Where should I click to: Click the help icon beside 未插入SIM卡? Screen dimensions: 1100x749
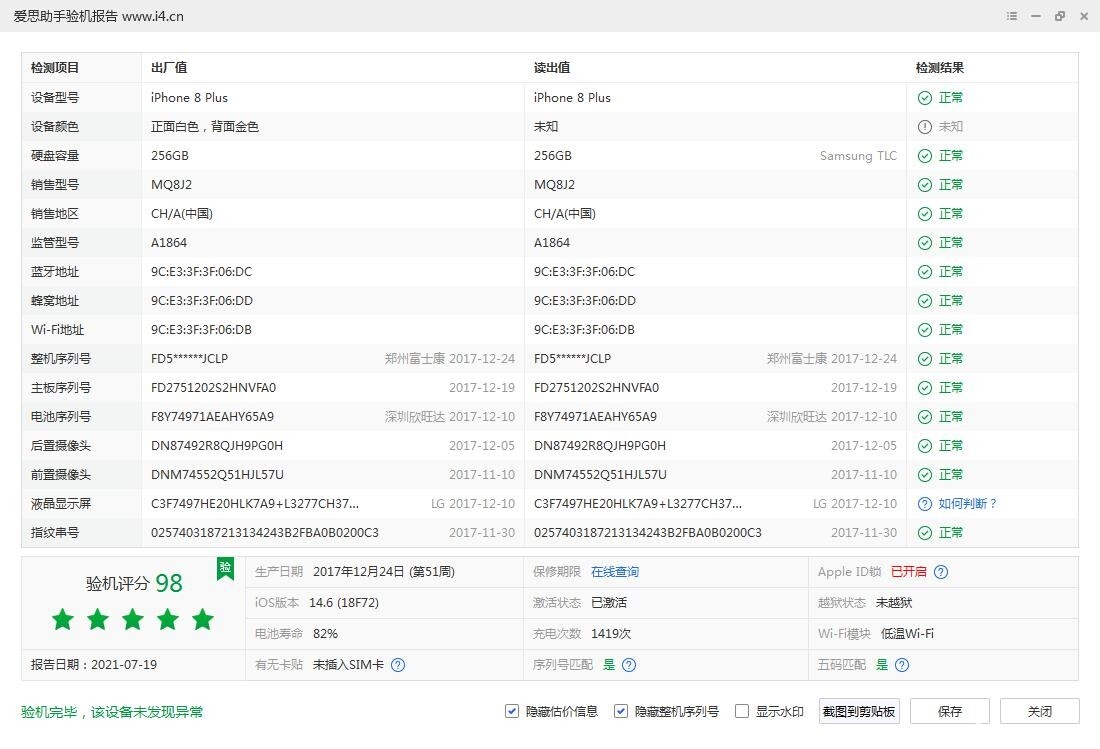click(398, 665)
